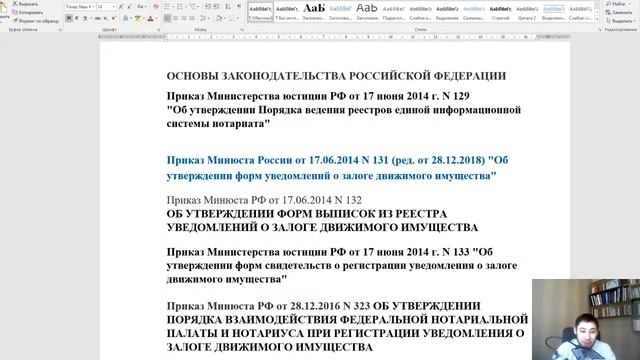Apply the Подзаголовок style
Viewport: 640px width, 360px height.
[x=393, y=12]
